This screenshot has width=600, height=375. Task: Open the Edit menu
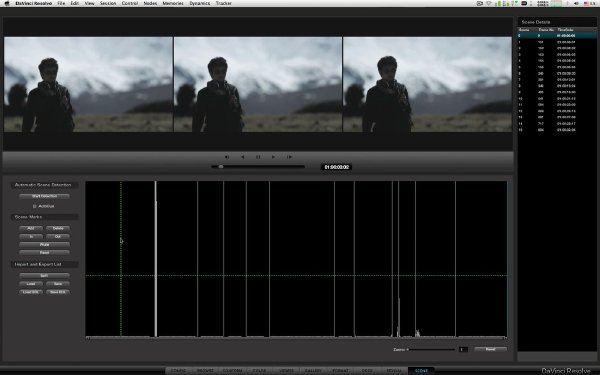pos(75,3)
